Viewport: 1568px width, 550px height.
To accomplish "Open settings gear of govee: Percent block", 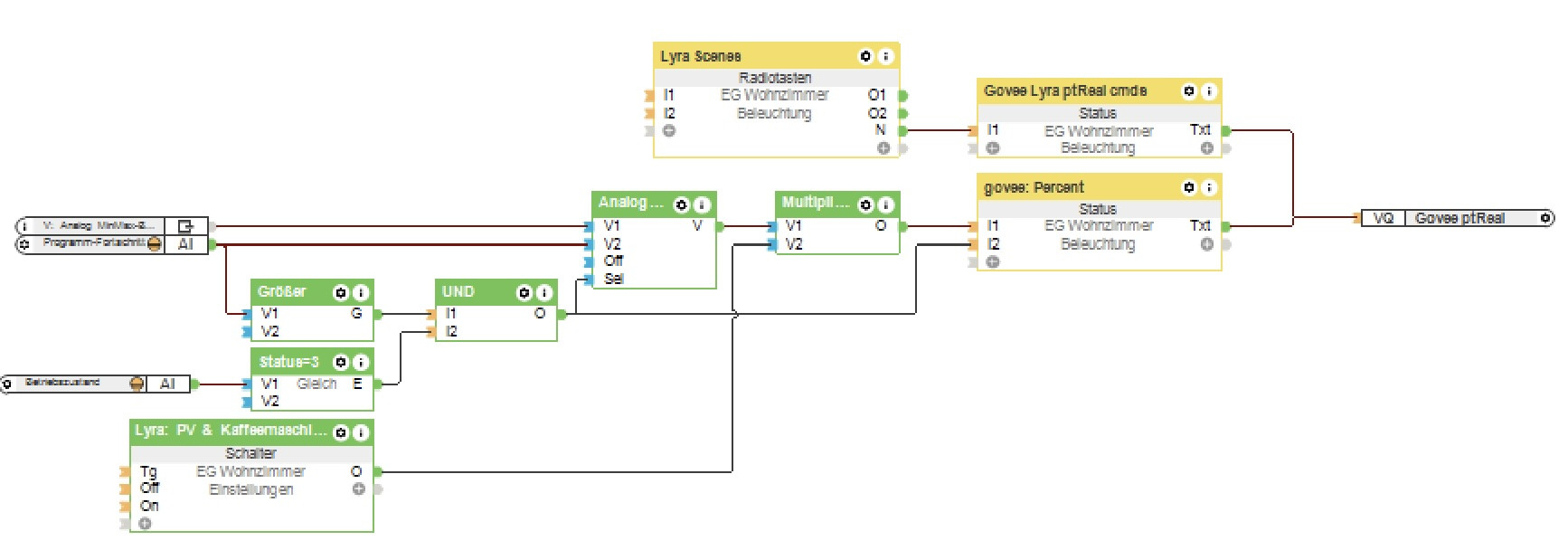I will pyautogui.click(x=1189, y=188).
